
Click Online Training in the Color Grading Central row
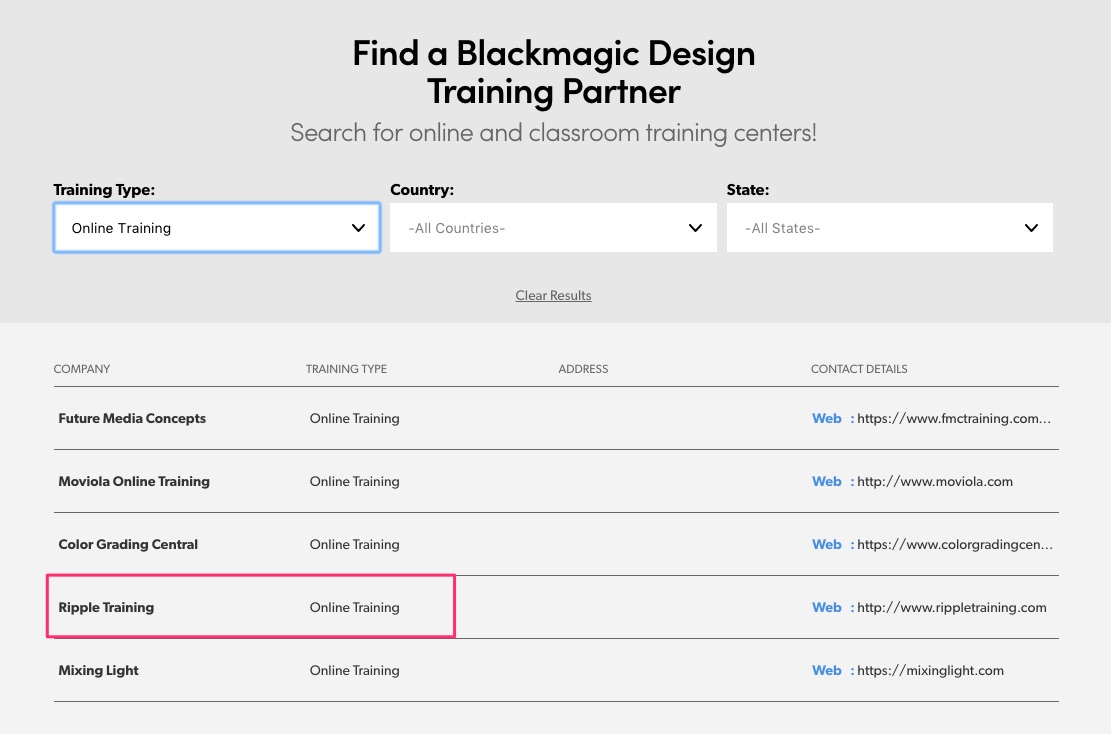coord(354,545)
